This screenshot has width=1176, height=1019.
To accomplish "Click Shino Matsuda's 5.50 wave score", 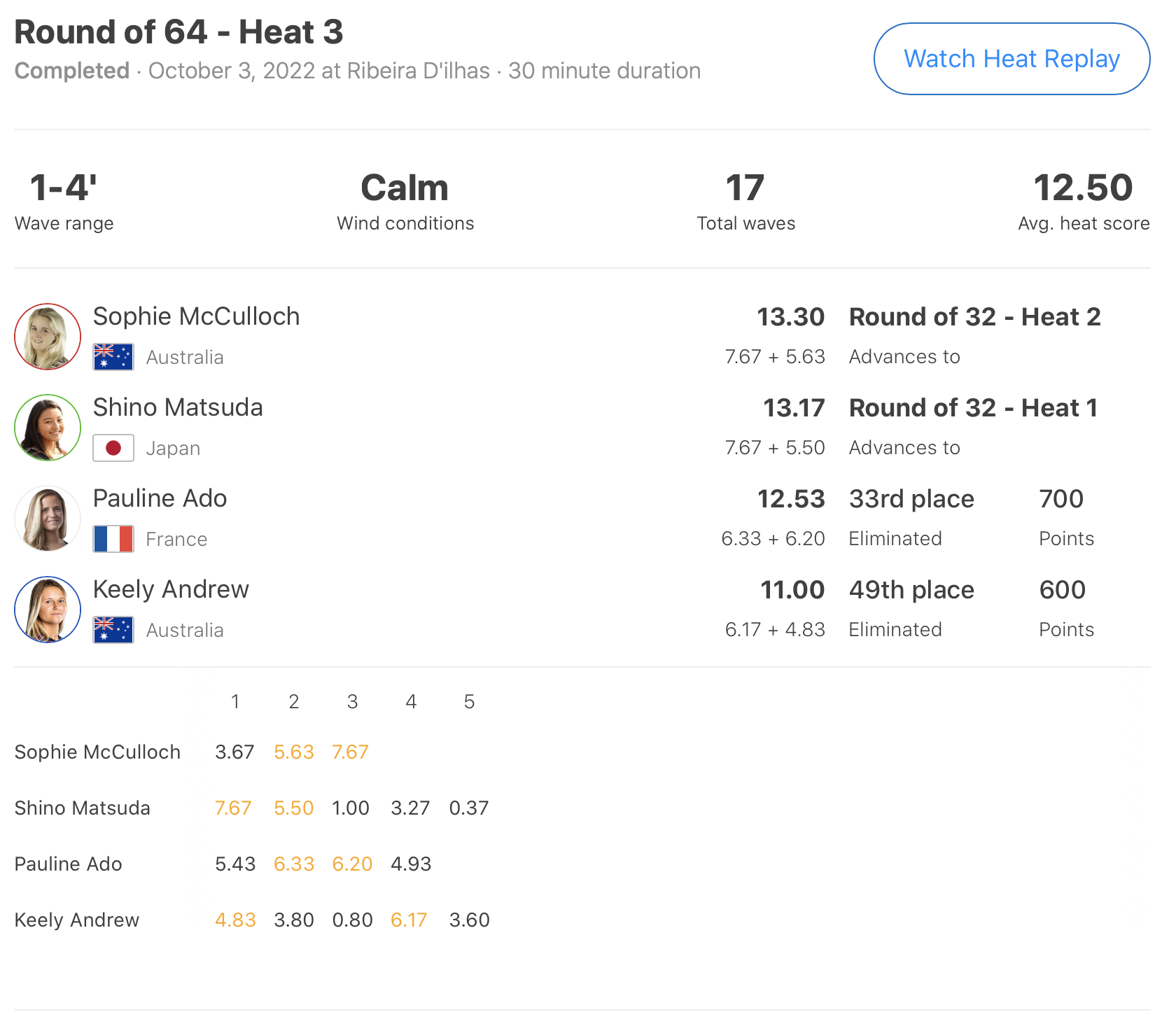I will point(293,808).
